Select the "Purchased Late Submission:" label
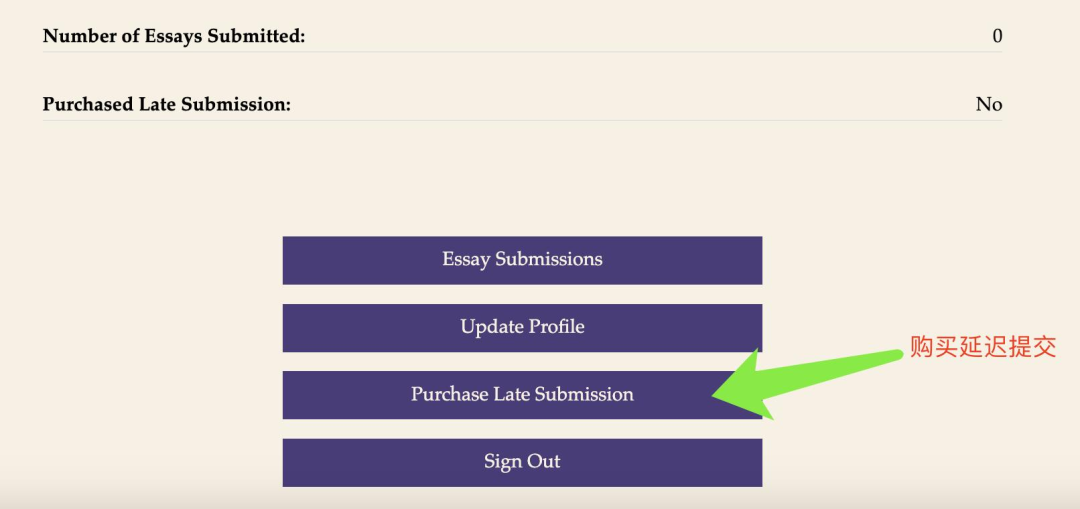 [167, 104]
